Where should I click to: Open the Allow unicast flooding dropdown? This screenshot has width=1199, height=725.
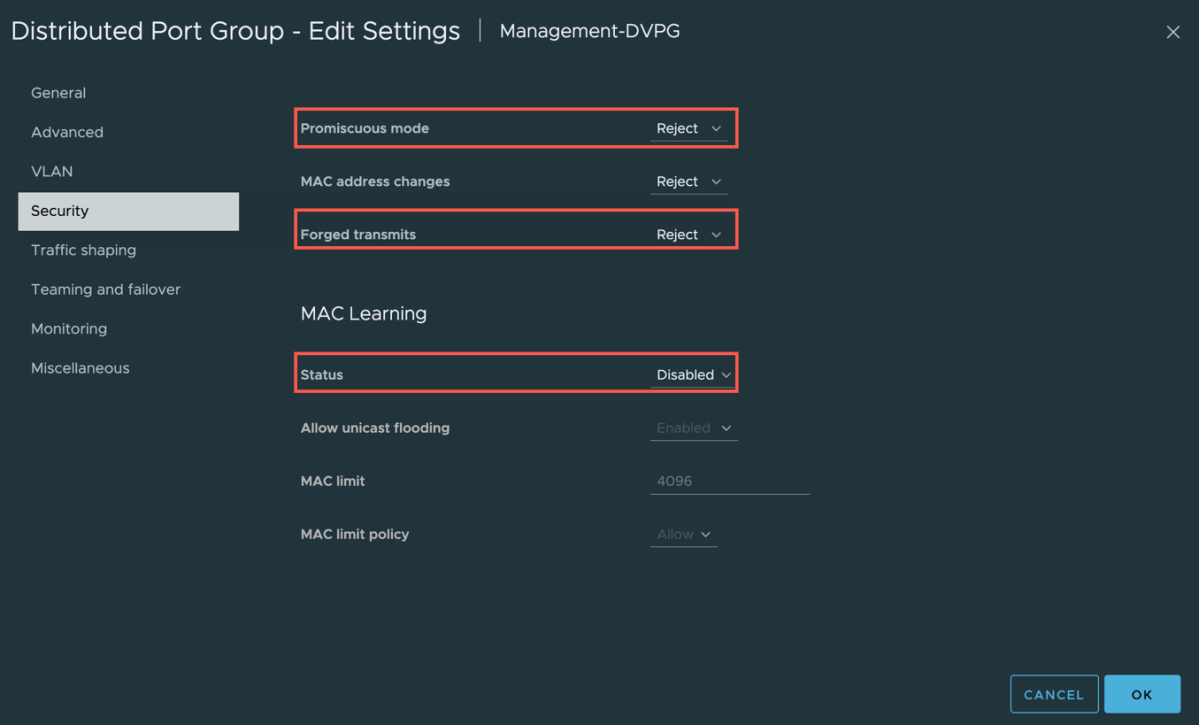pyautogui.click(x=694, y=428)
